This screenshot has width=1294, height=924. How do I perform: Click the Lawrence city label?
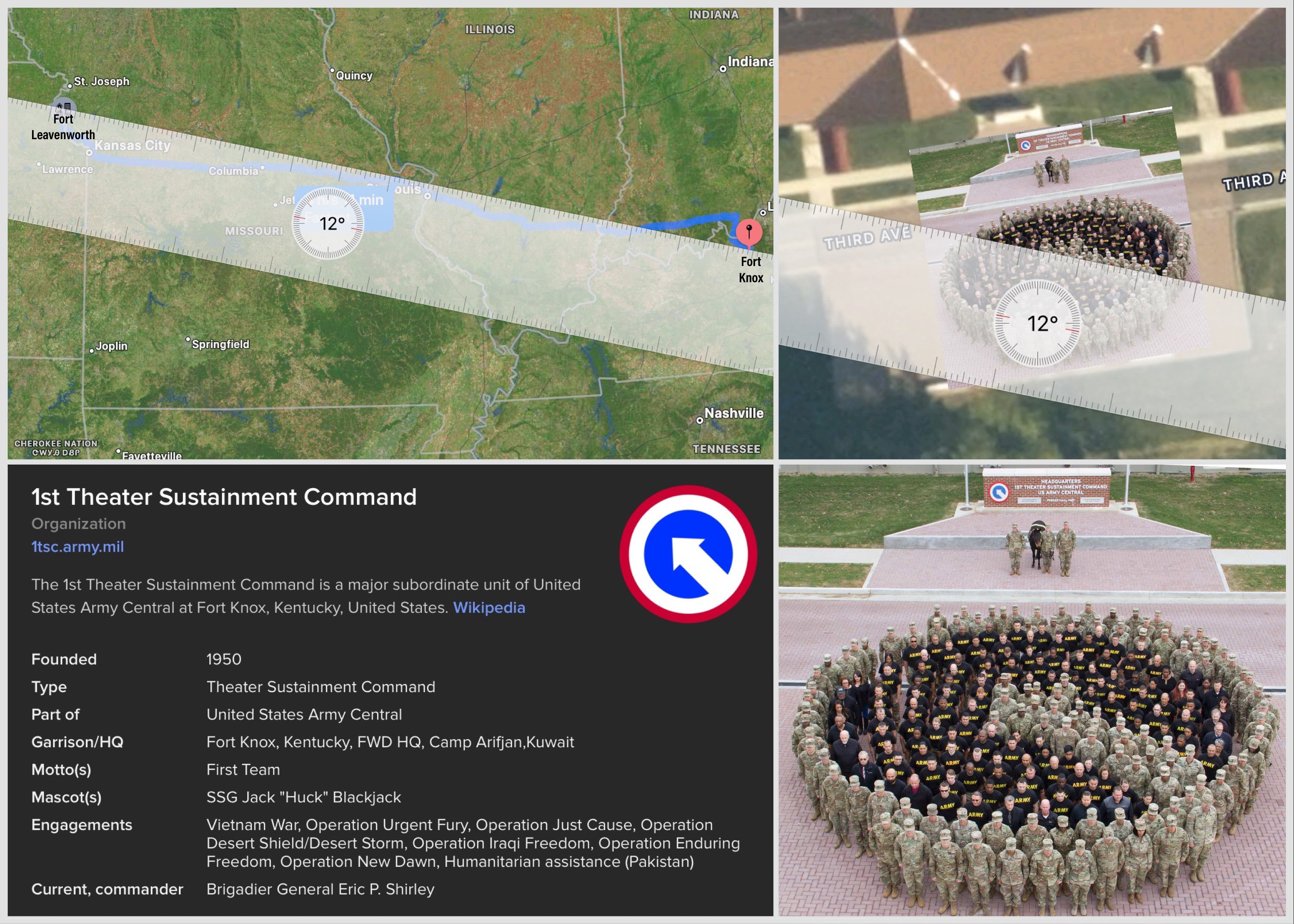(x=67, y=169)
